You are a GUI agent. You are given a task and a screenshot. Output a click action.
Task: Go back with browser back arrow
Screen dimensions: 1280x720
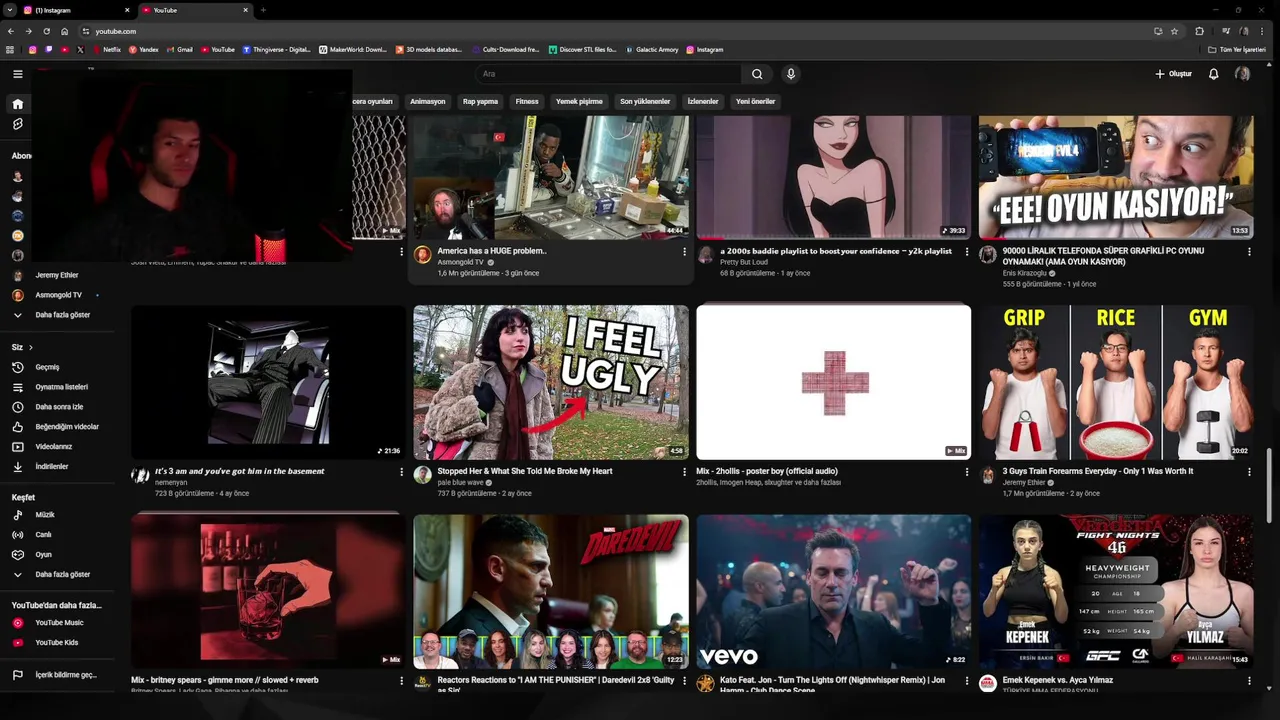11,31
